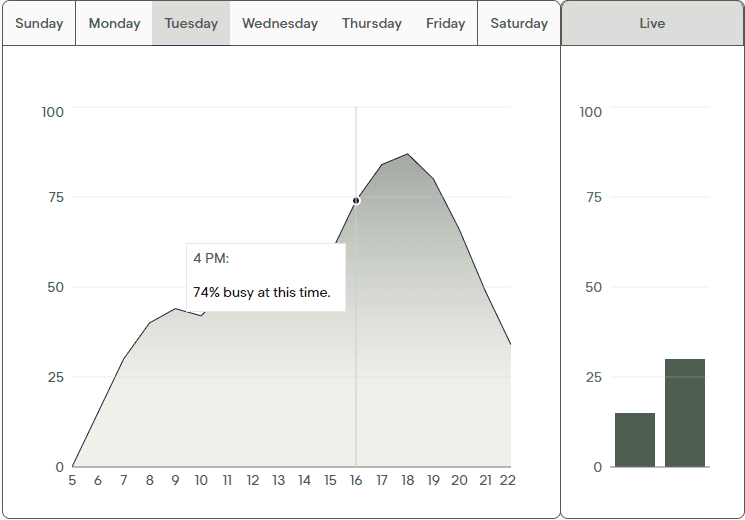The height and width of the screenshot is (520, 745).
Task: Click the curve peak above hour 18
Action: point(407,155)
